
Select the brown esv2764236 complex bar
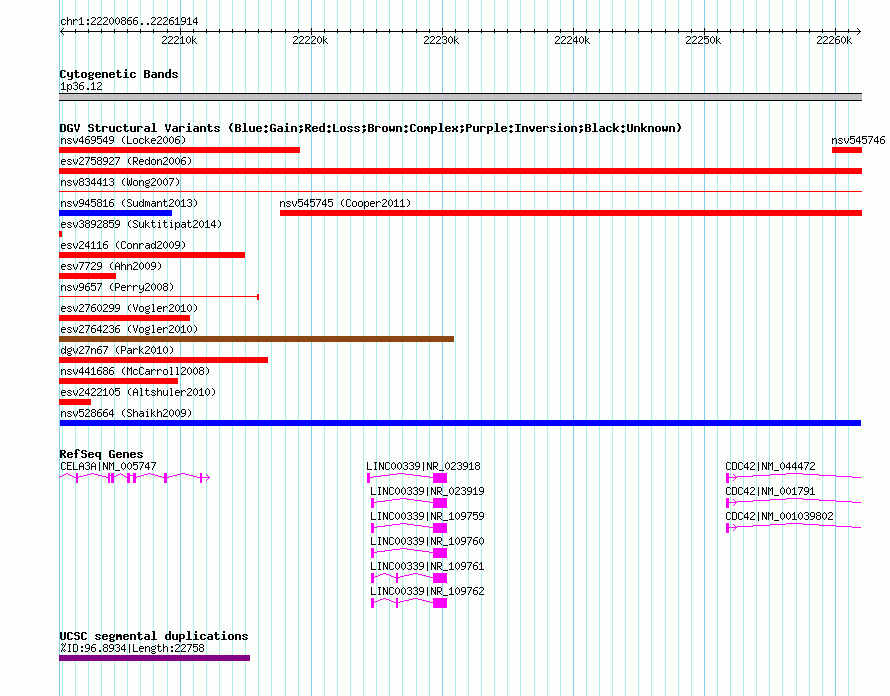pyautogui.click(x=257, y=339)
